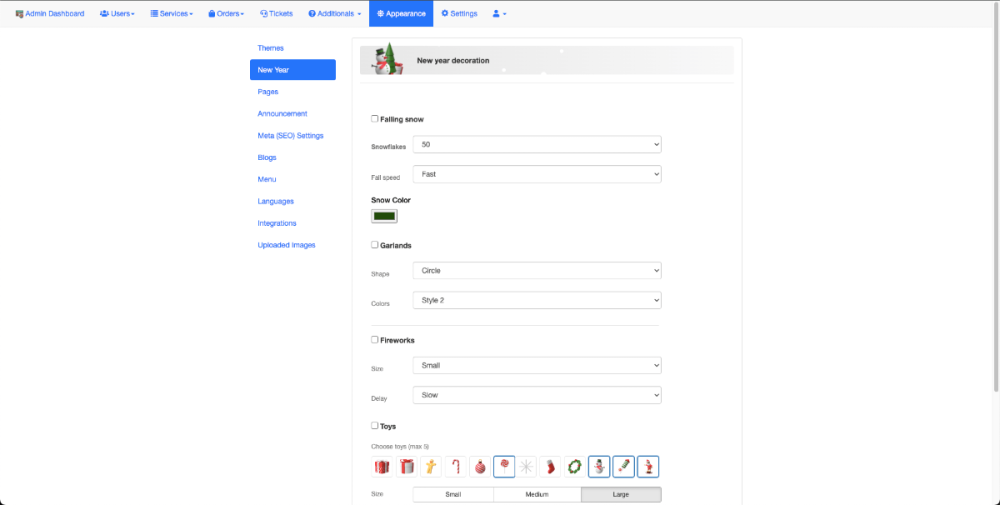1000x505 pixels.
Task: Open the Services menu in navbar
Action: [171, 14]
